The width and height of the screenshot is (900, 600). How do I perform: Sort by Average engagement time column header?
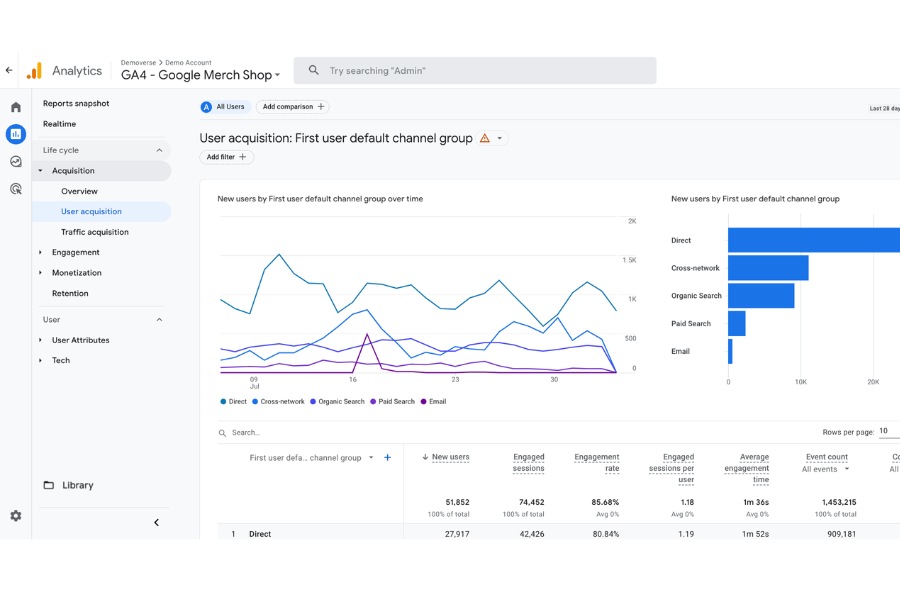coord(746,469)
